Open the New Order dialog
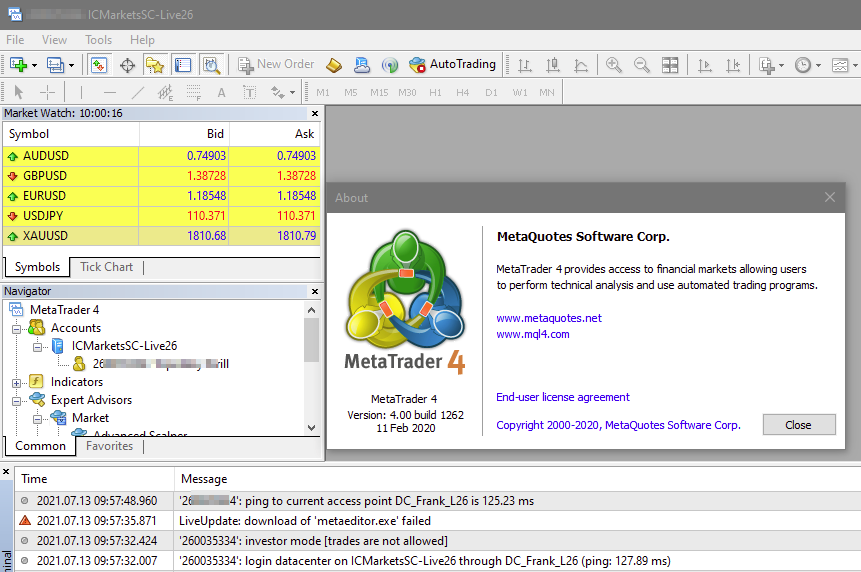Image resolution: width=861 pixels, height=572 pixels. coord(276,65)
